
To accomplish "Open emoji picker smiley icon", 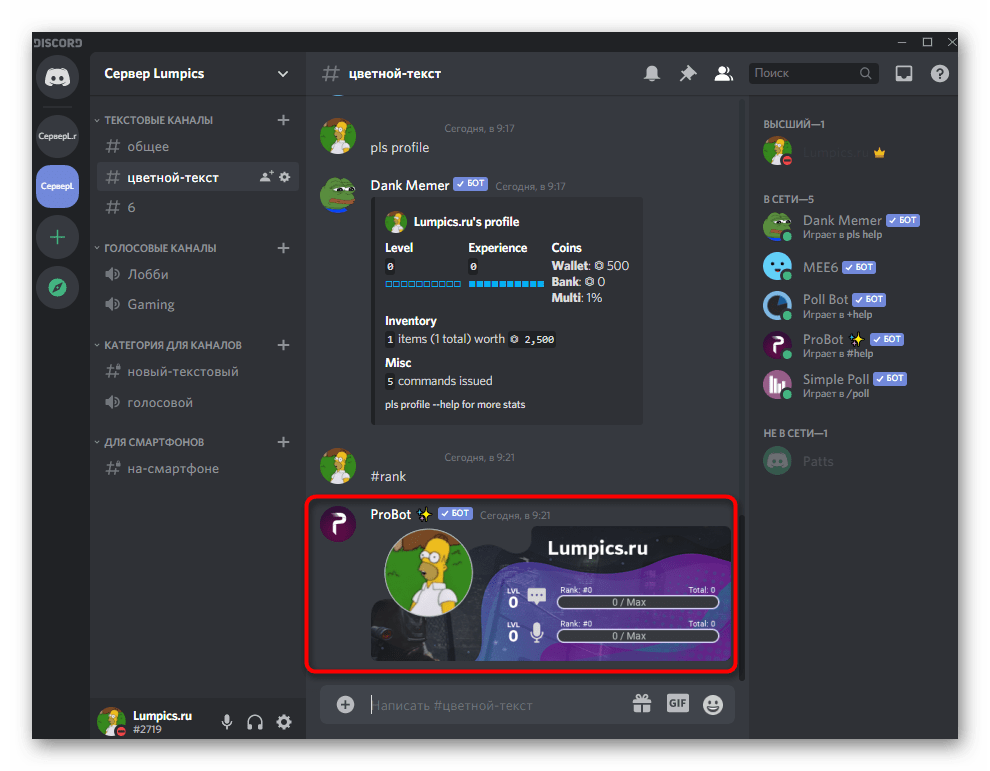I will pyautogui.click(x=713, y=704).
